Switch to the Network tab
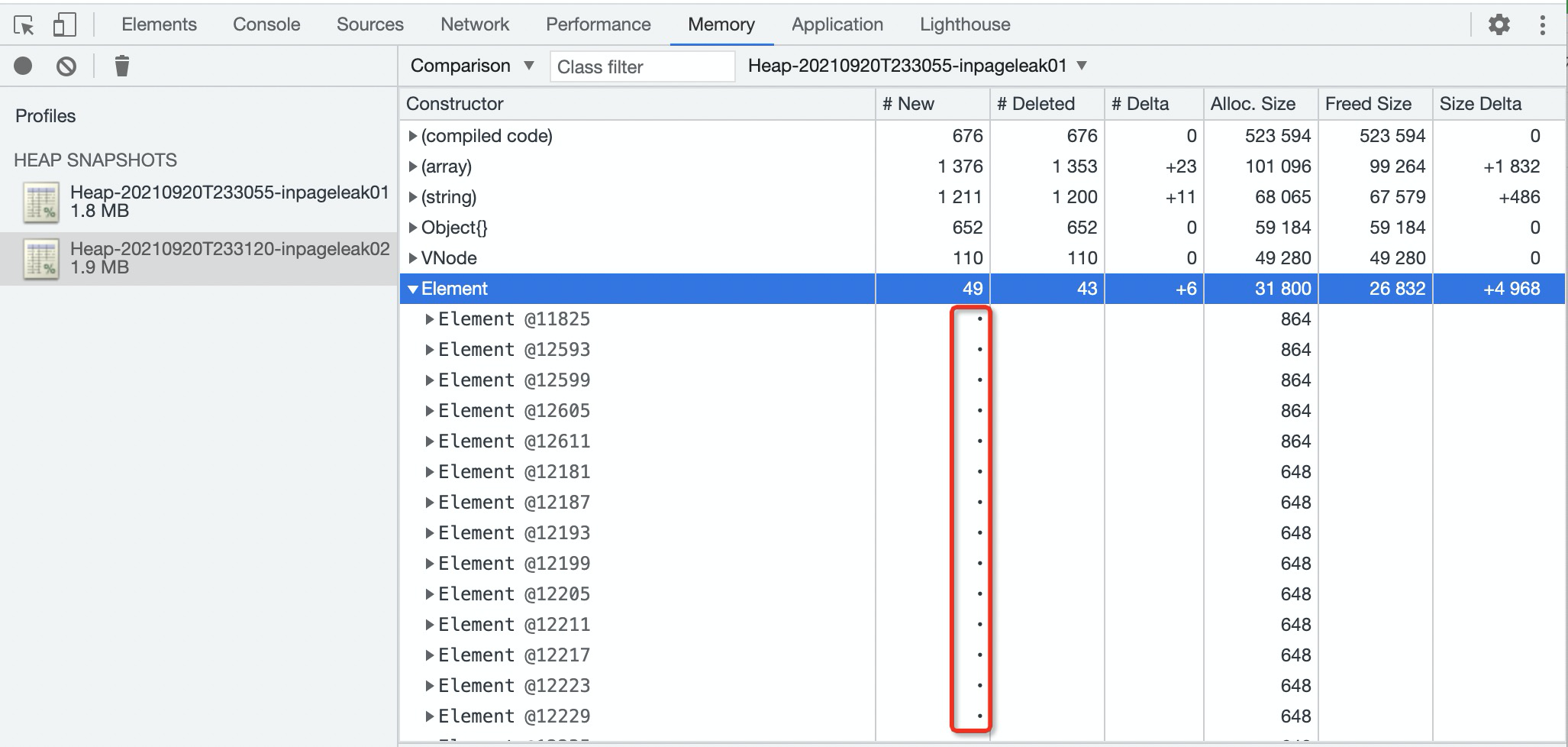Screen dimensions: 1568x747 pos(474,24)
